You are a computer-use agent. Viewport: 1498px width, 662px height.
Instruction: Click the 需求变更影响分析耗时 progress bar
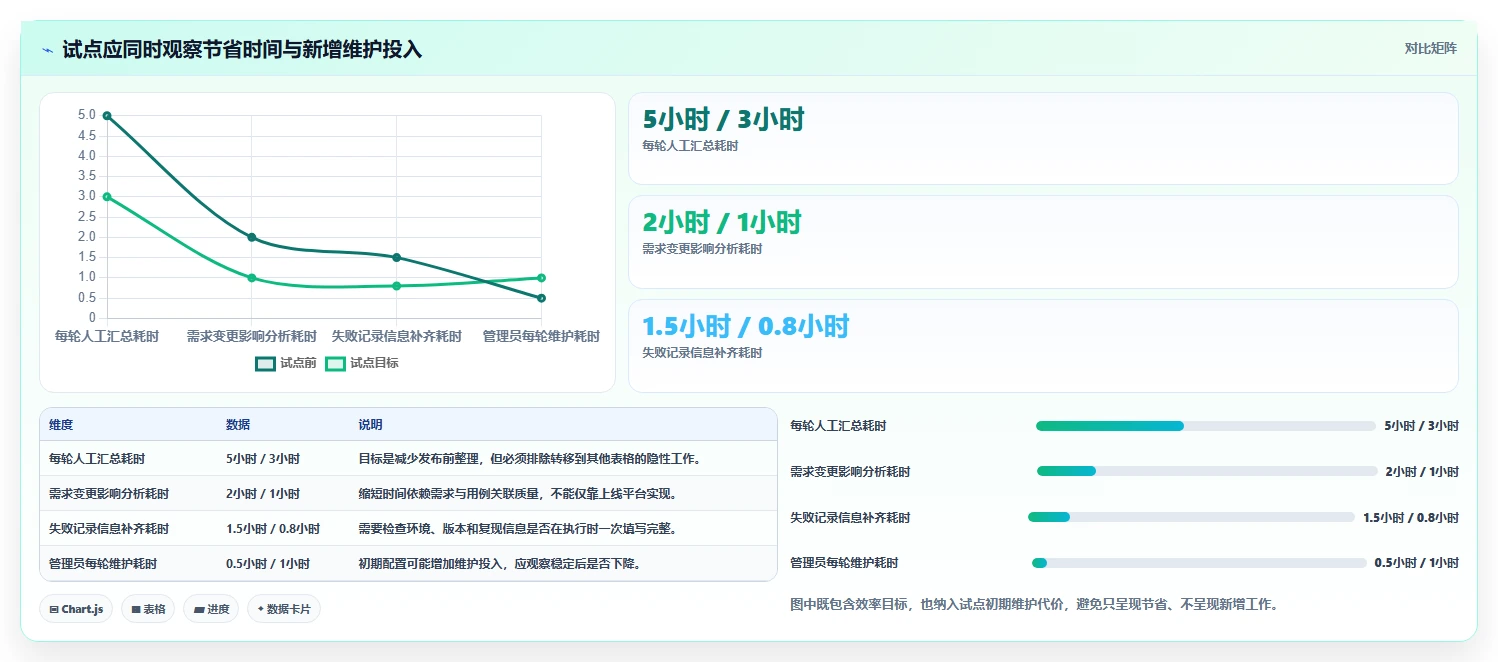(1206, 471)
